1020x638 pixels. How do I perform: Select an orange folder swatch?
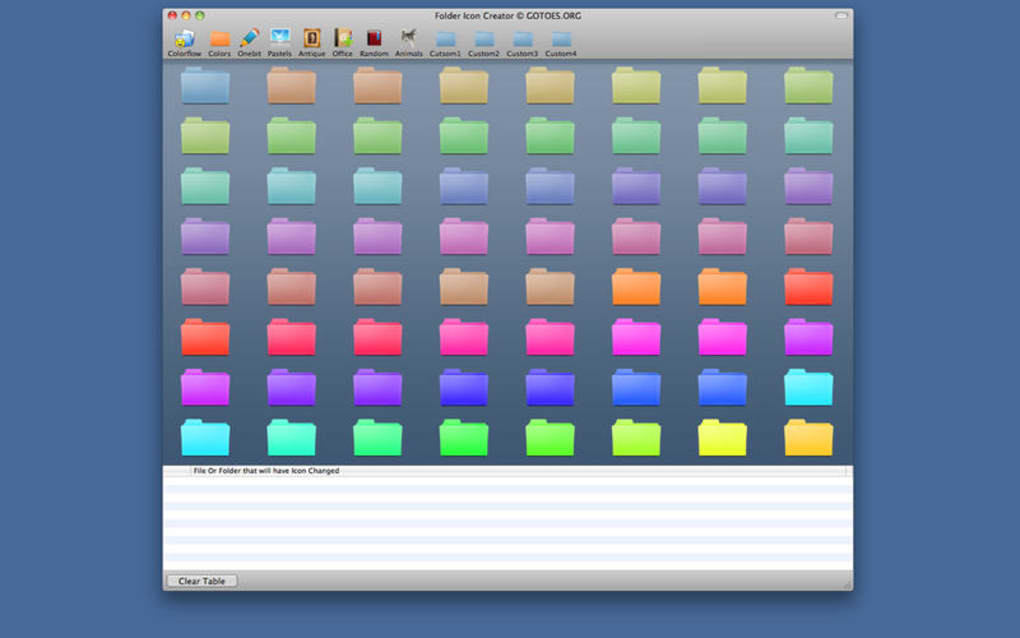click(635, 287)
